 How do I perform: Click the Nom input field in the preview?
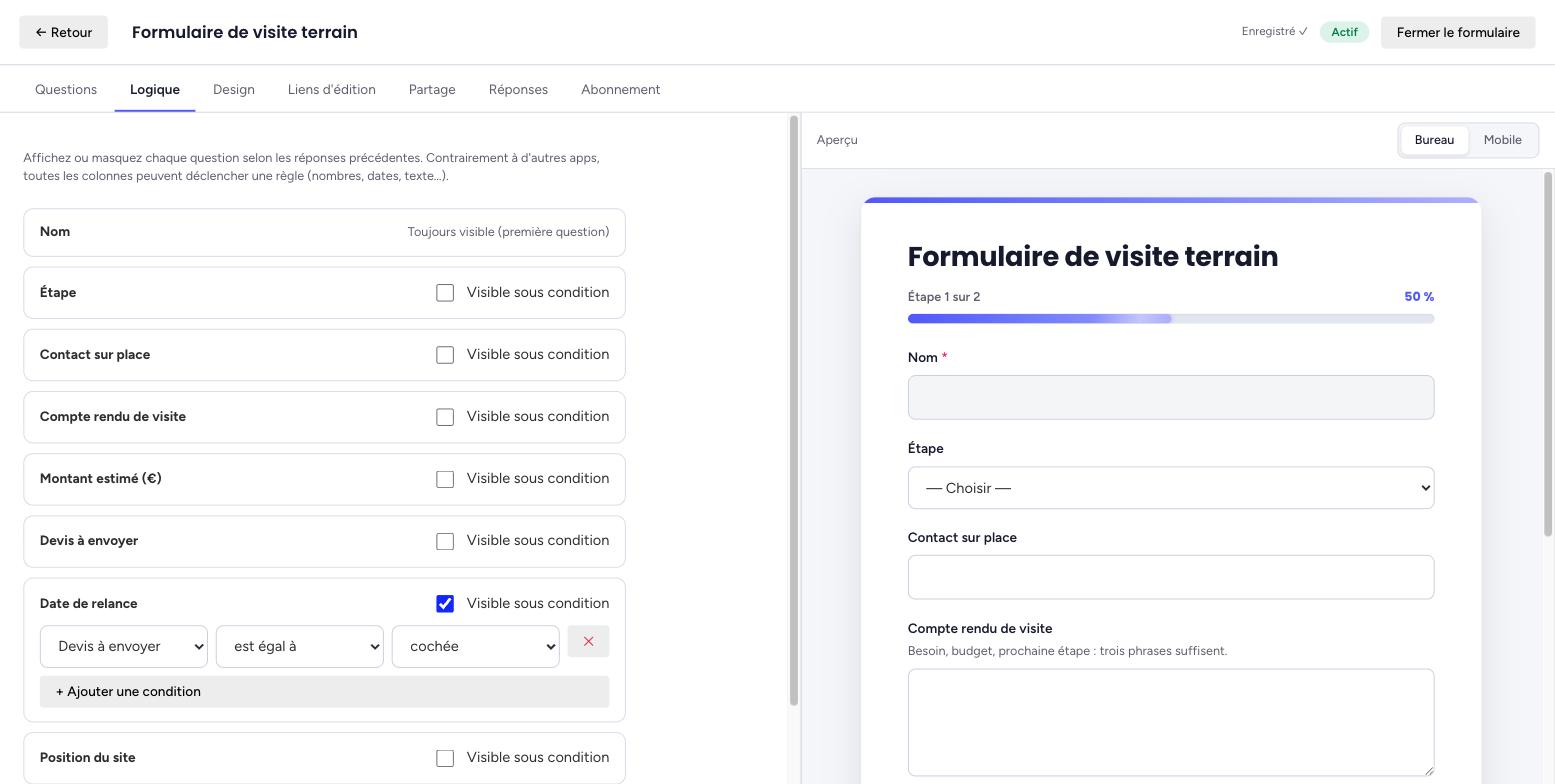[1171, 398]
